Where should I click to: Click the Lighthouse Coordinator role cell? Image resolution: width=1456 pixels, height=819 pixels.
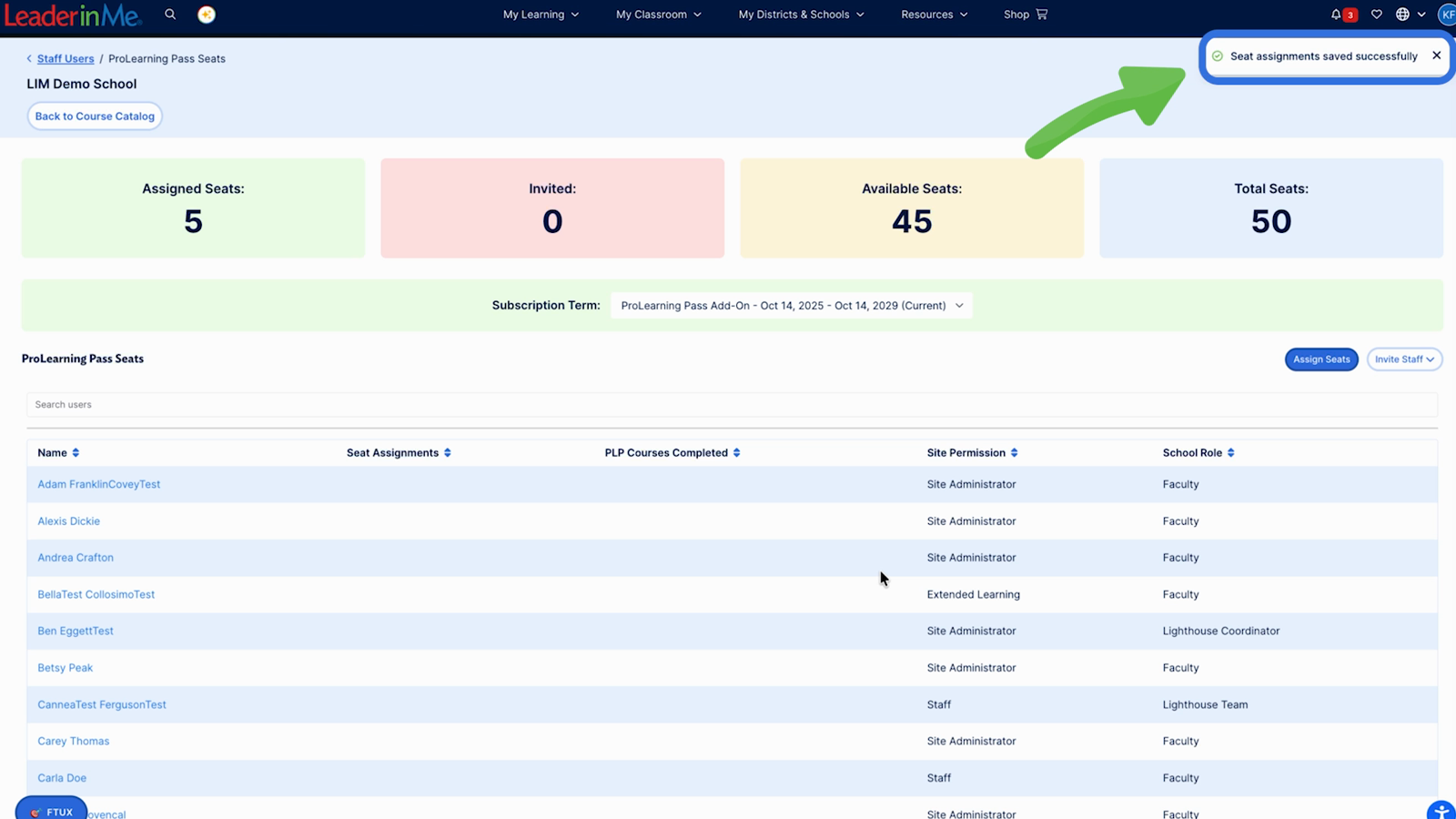click(1221, 631)
